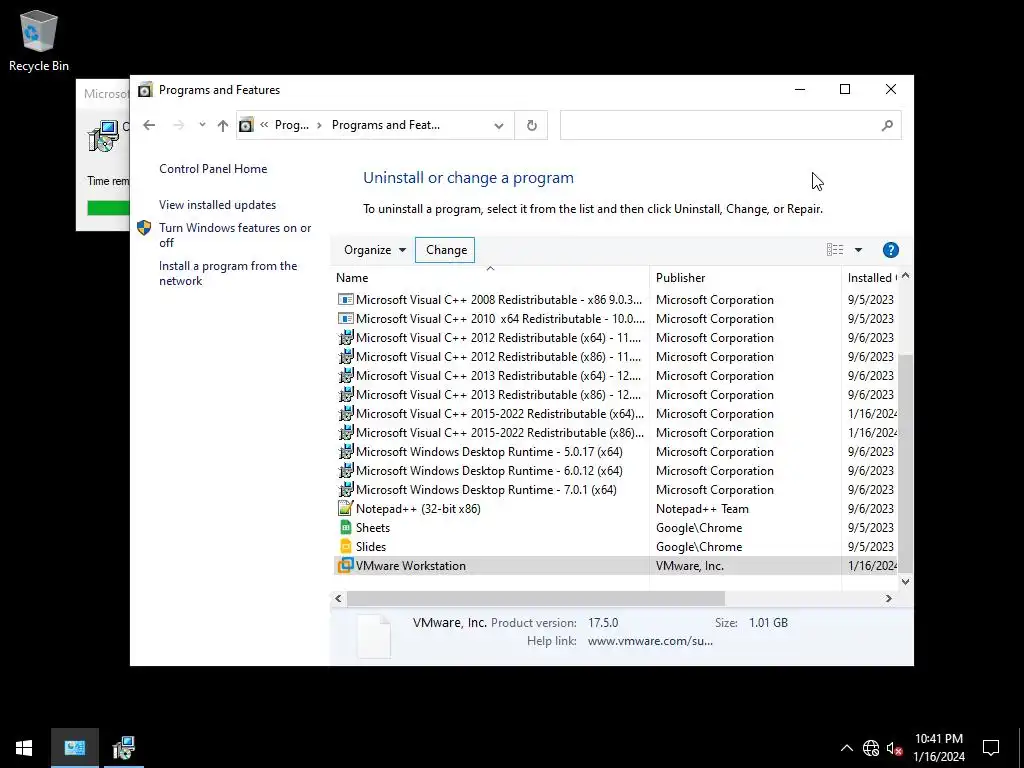Viewport: 1024px width, 768px height.
Task: Open Turn Windows features on or off
Action: point(235,235)
